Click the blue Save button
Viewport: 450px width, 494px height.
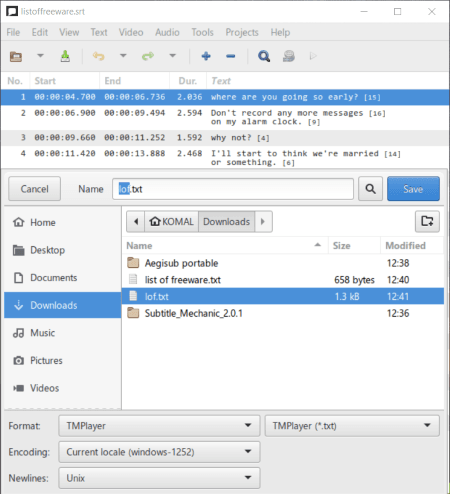click(413, 189)
